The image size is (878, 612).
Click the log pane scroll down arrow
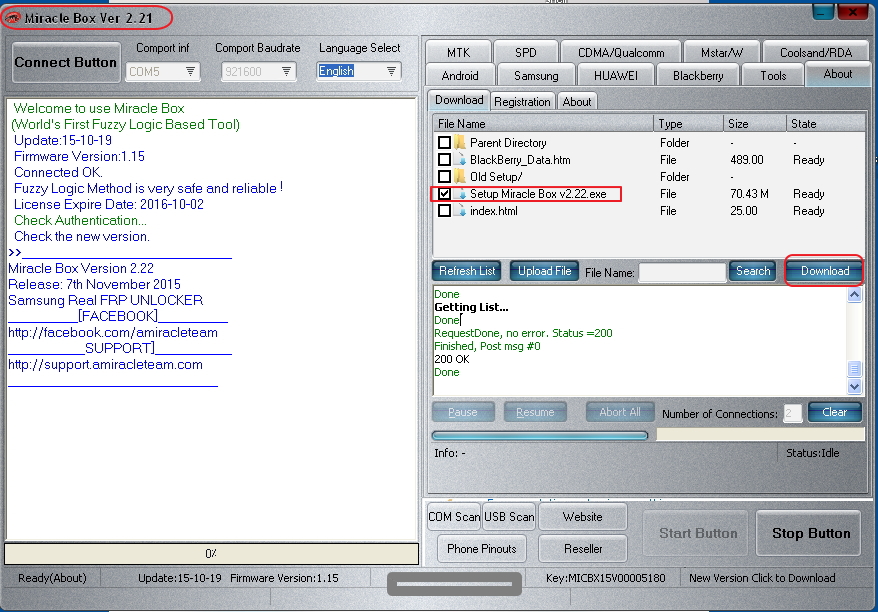click(854, 386)
